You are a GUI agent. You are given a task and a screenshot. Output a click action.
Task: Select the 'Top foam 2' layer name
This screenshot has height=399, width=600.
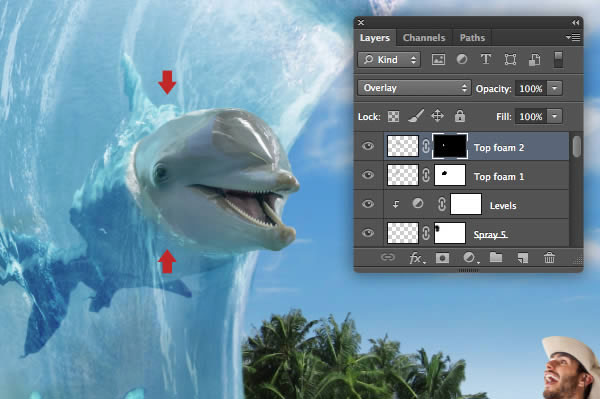tap(499, 148)
